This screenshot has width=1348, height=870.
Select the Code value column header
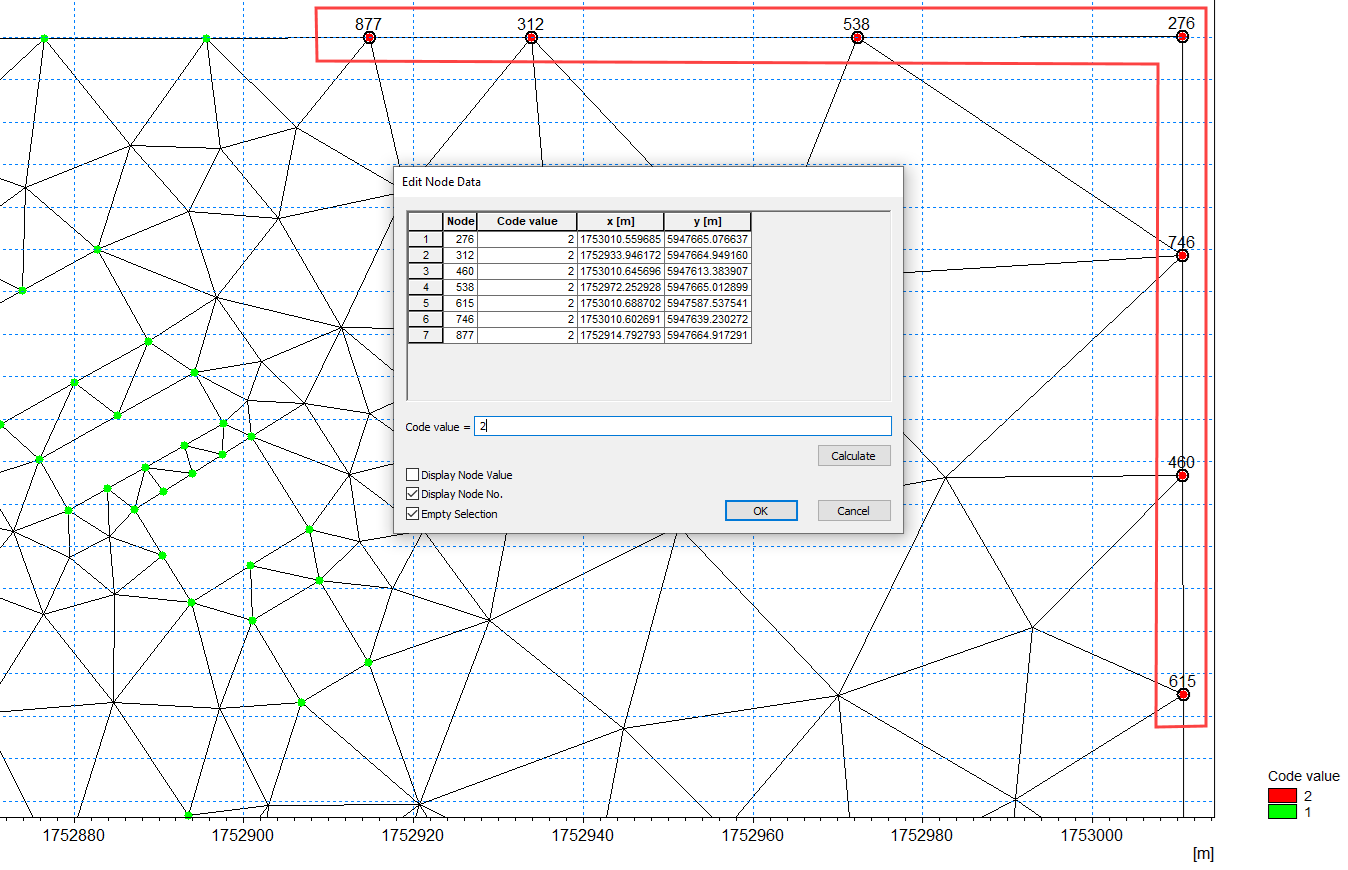coord(527,221)
